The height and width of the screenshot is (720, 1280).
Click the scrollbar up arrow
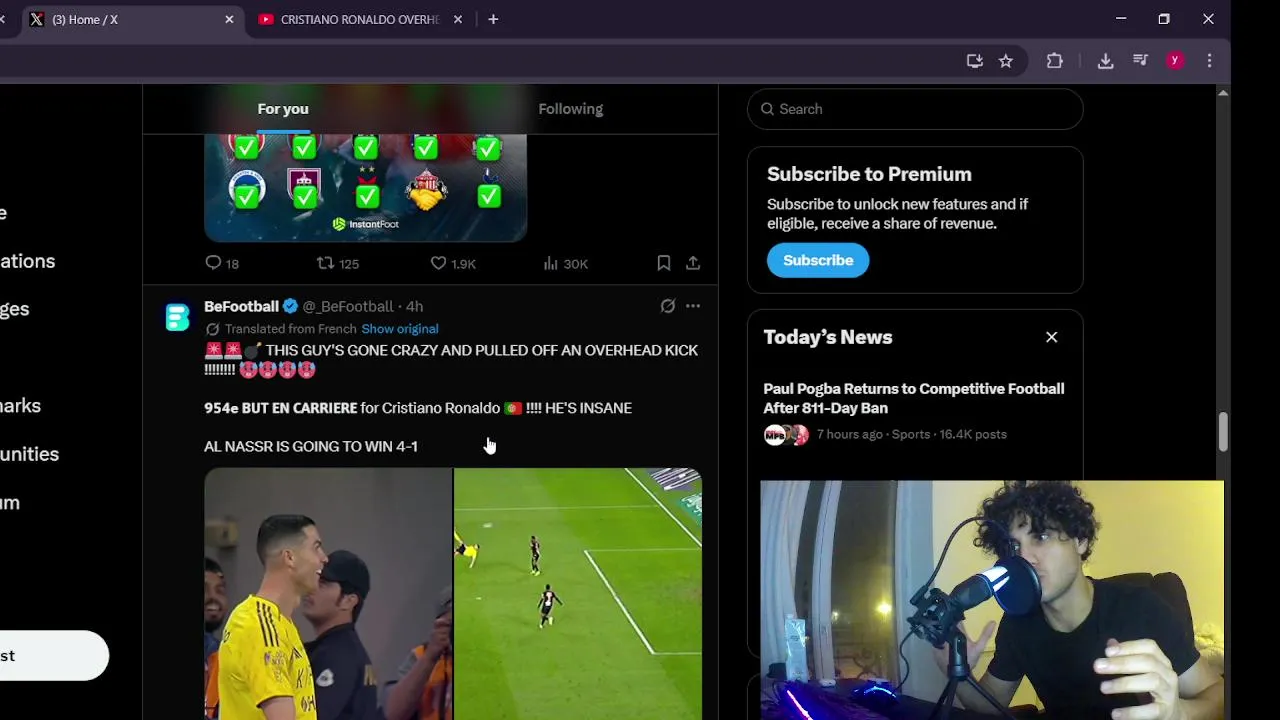(1223, 93)
